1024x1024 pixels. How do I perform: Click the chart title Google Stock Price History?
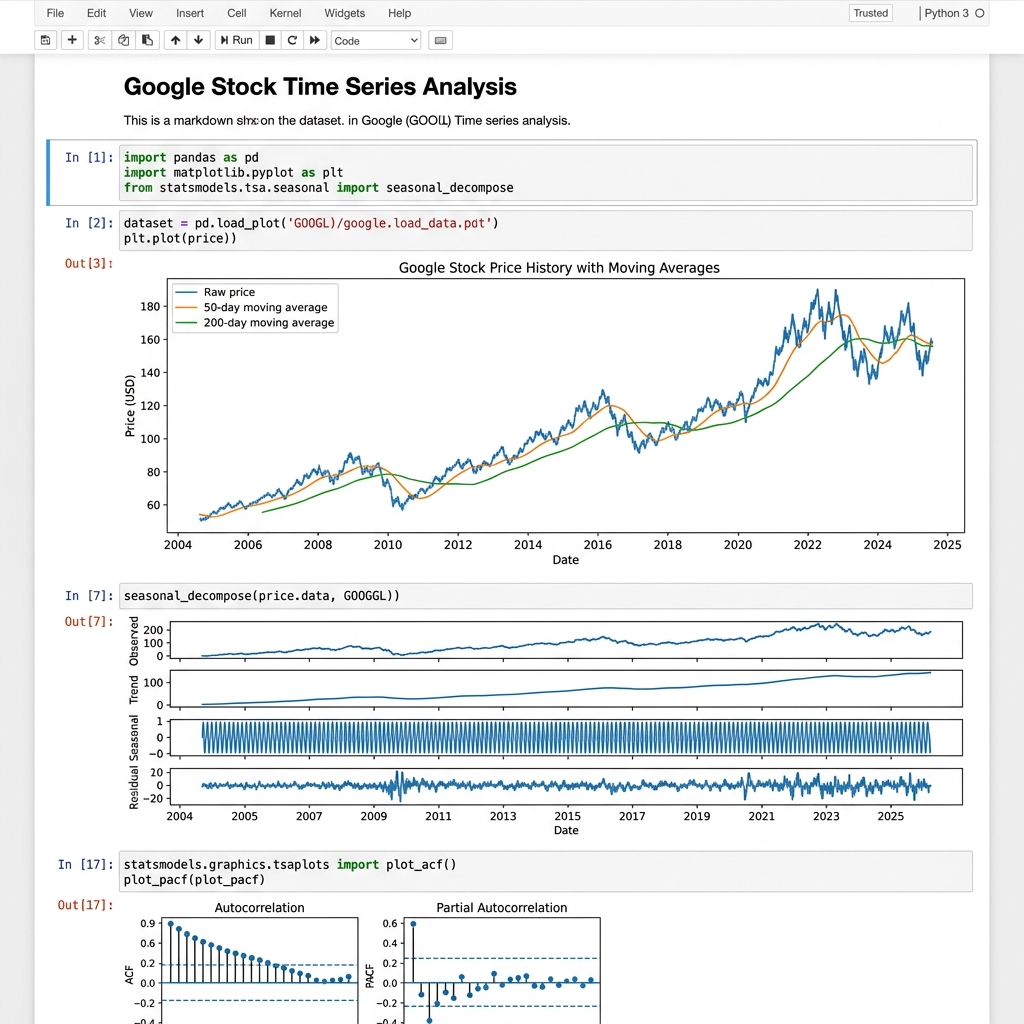(x=559, y=268)
